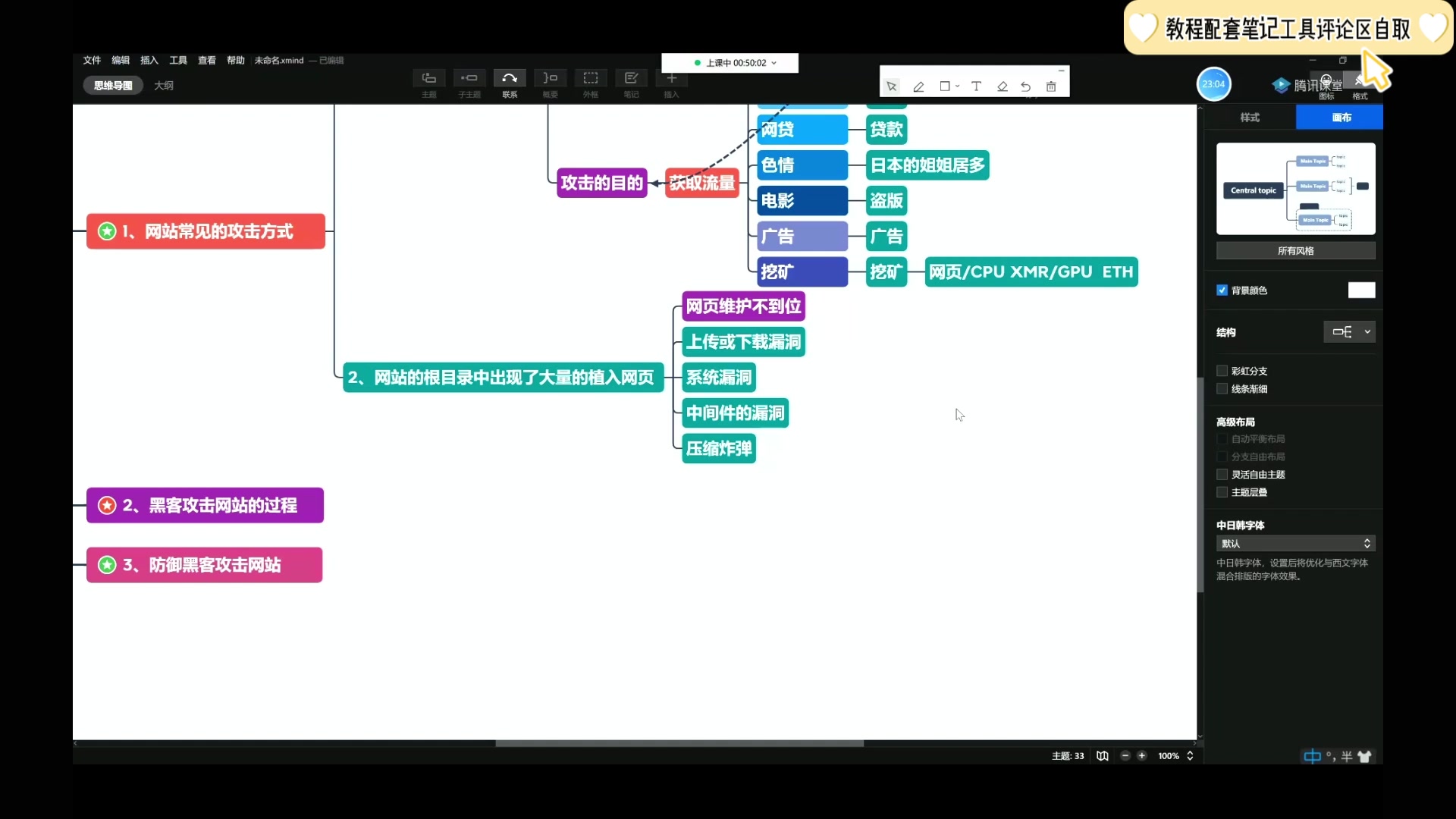Select the 2、黑客攻击网站的过程 topic
The width and height of the screenshot is (1456, 819).
205,505
